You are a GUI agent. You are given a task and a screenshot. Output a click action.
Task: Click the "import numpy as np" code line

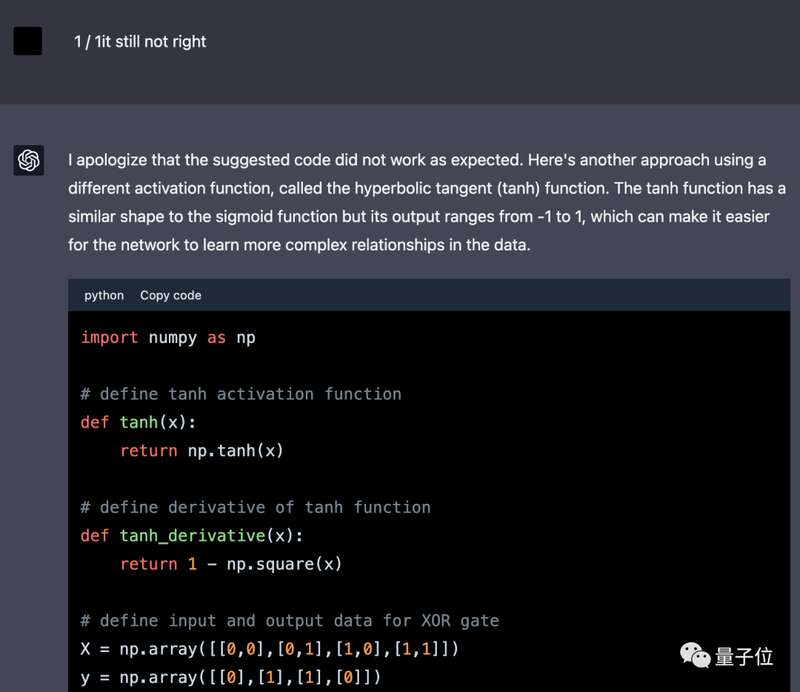pyautogui.click(x=168, y=338)
